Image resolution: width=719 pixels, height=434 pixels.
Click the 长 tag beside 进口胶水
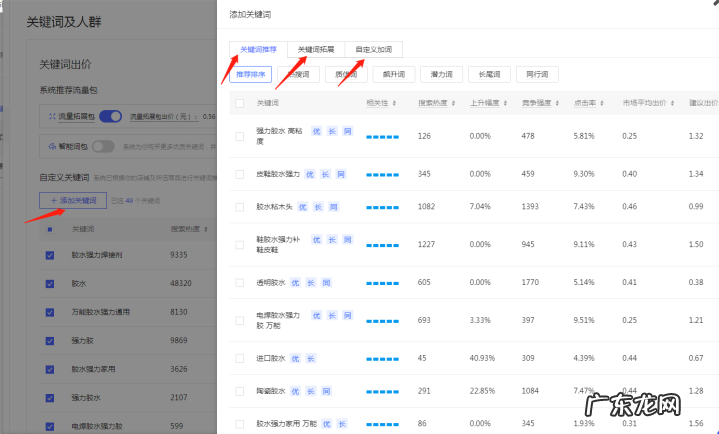point(310,358)
